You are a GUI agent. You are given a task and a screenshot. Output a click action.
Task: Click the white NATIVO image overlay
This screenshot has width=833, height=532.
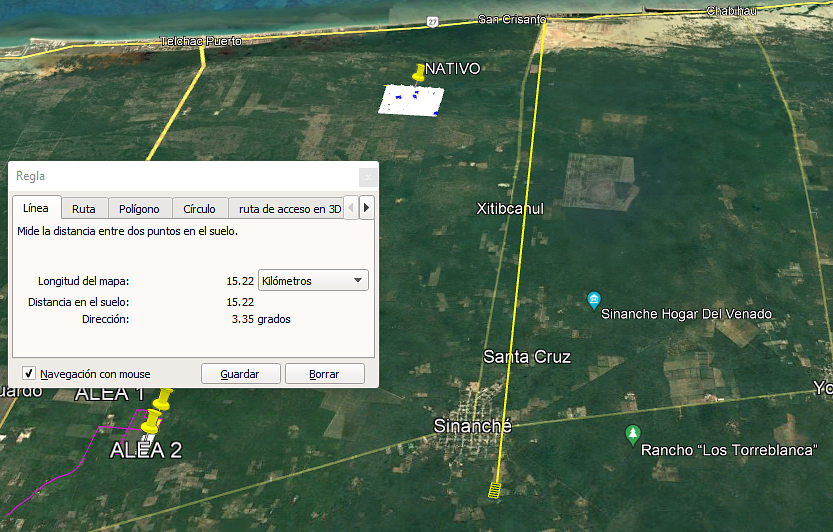pos(411,100)
